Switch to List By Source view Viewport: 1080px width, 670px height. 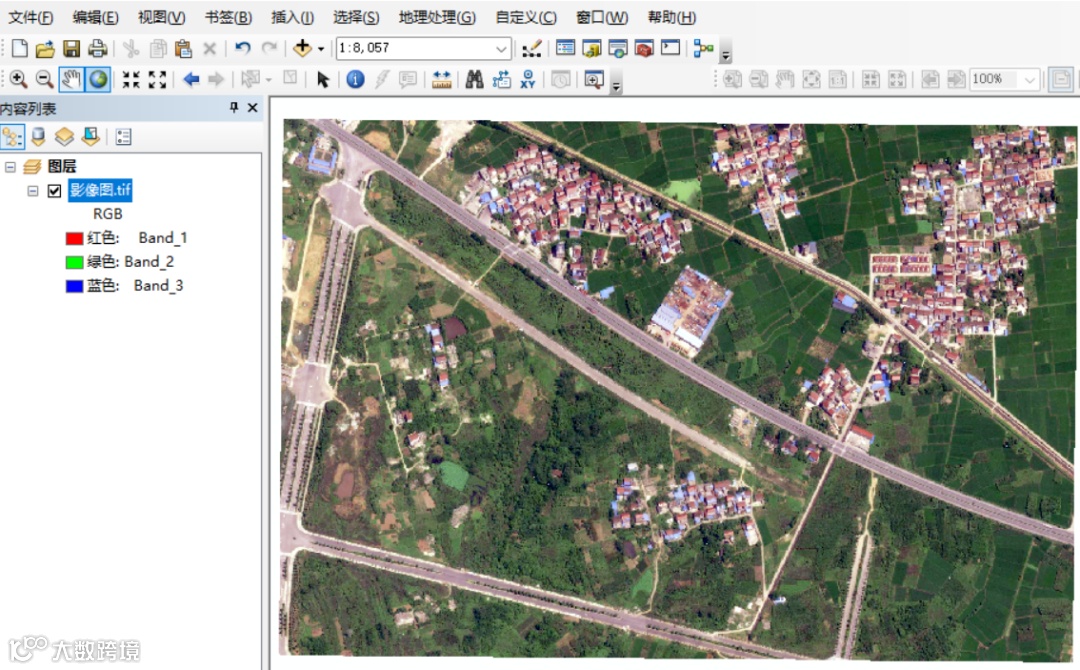tap(38, 137)
